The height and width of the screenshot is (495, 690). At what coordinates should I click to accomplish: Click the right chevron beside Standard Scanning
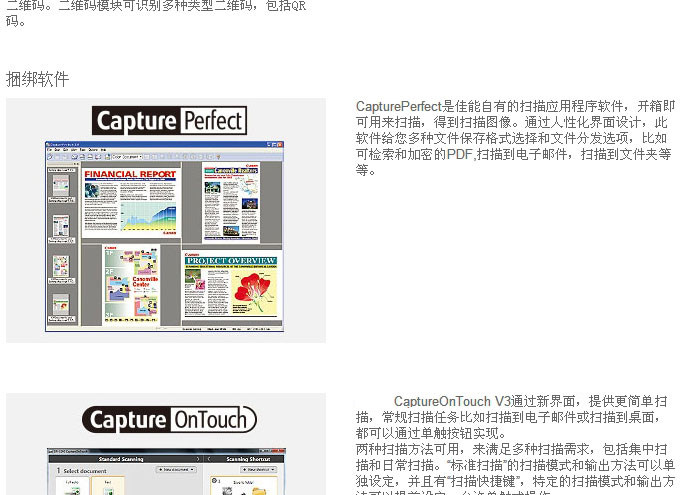[198, 459]
